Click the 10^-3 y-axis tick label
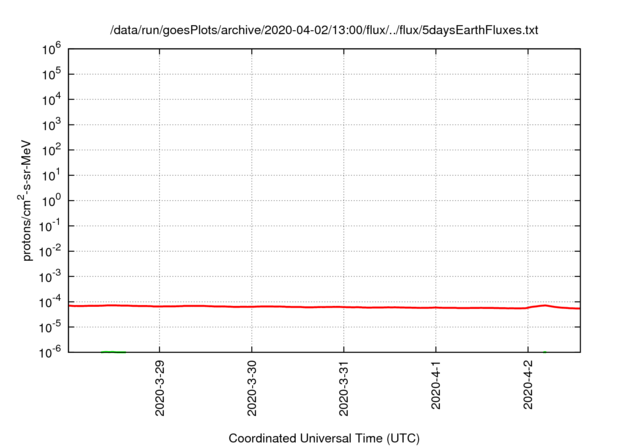This screenshot has width=640, height=448. coord(50,277)
